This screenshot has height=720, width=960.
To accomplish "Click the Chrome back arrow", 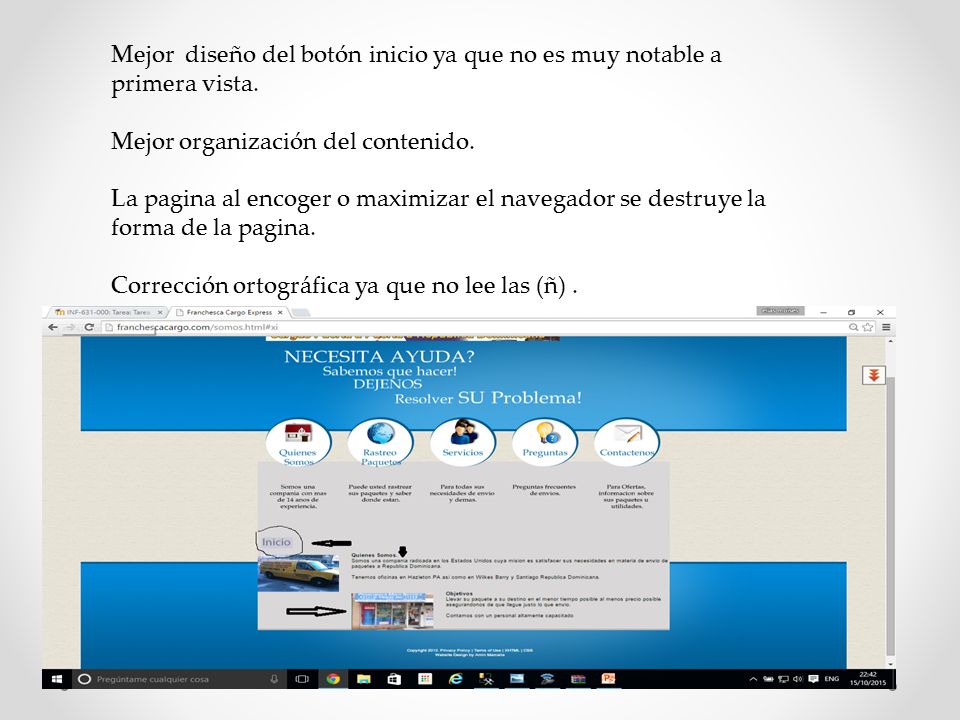I will coord(53,327).
